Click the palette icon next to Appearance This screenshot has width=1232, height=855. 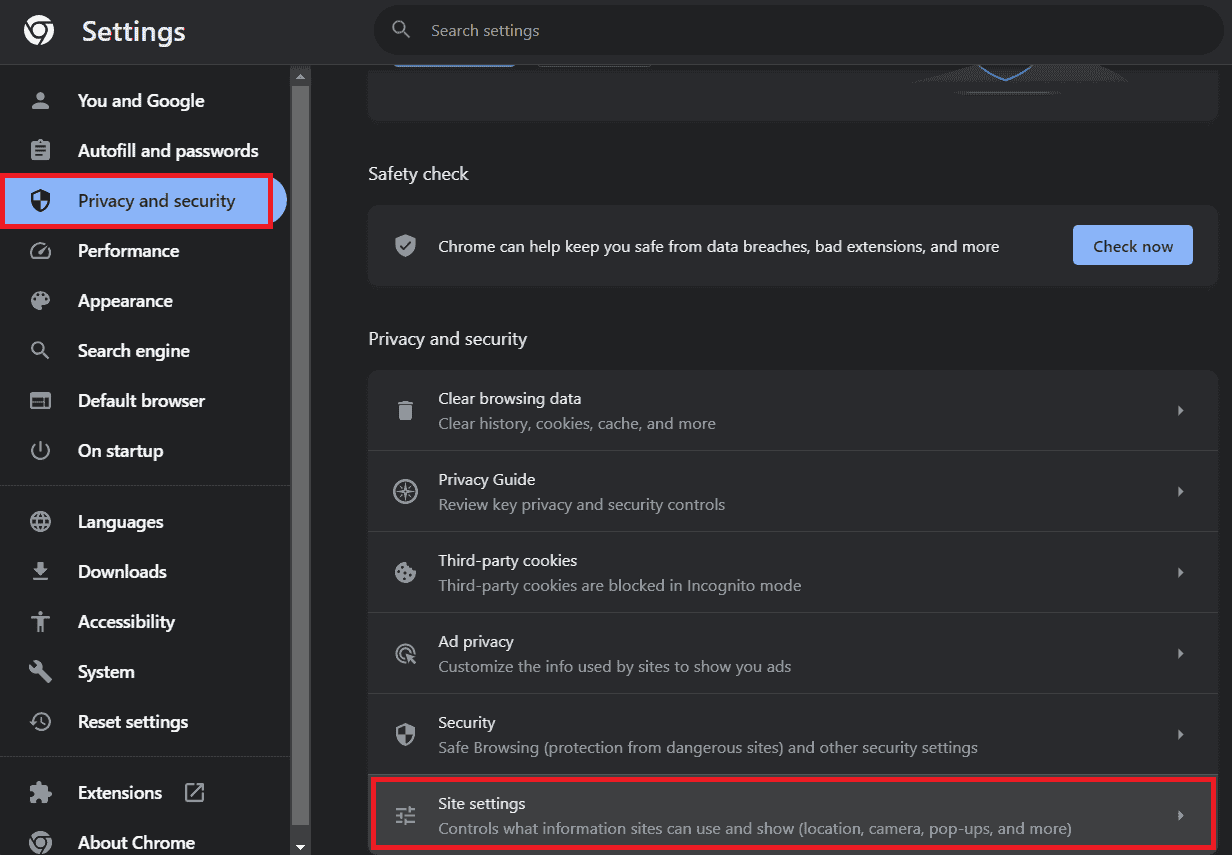coord(40,300)
